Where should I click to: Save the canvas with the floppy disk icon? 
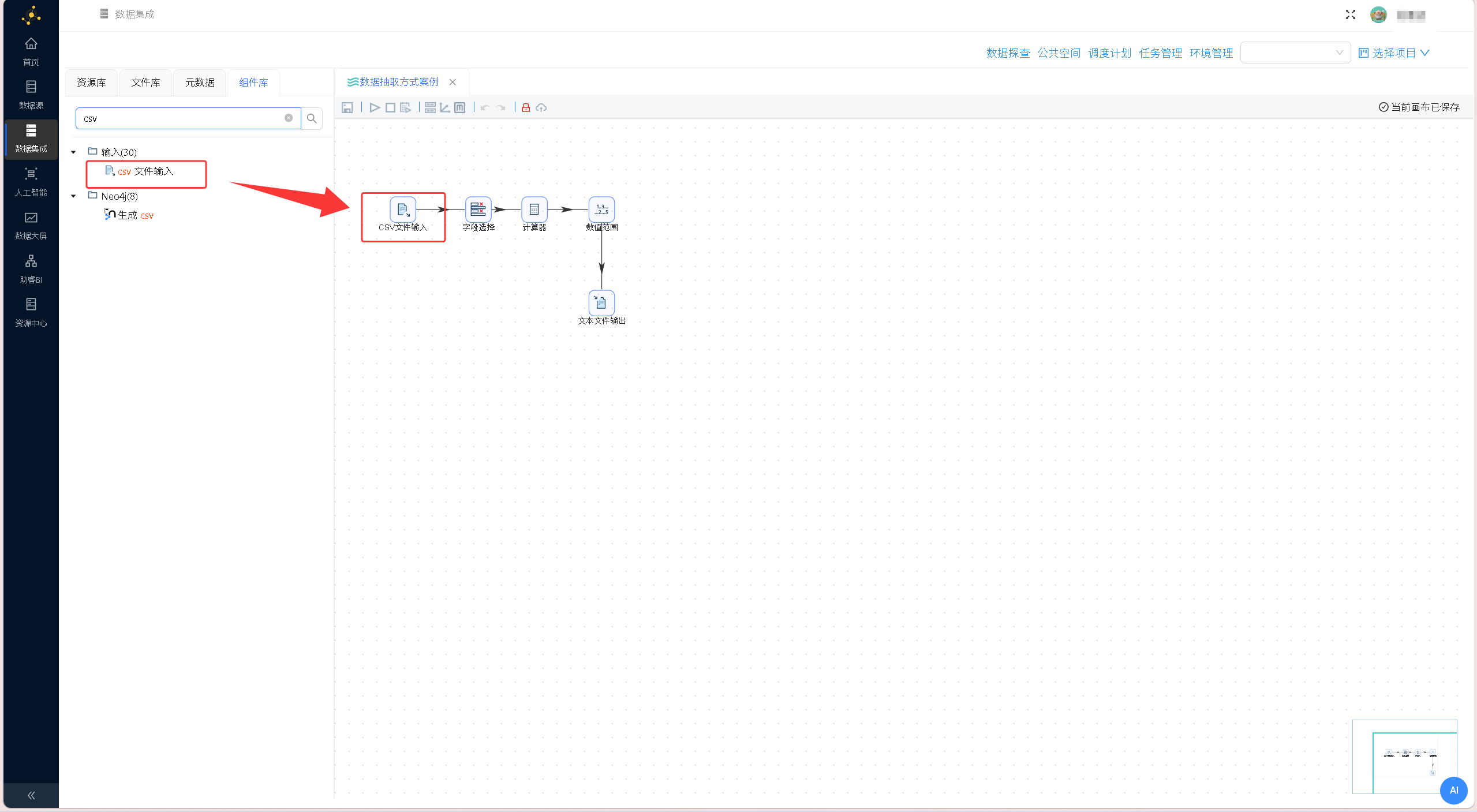pyautogui.click(x=347, y=107)
